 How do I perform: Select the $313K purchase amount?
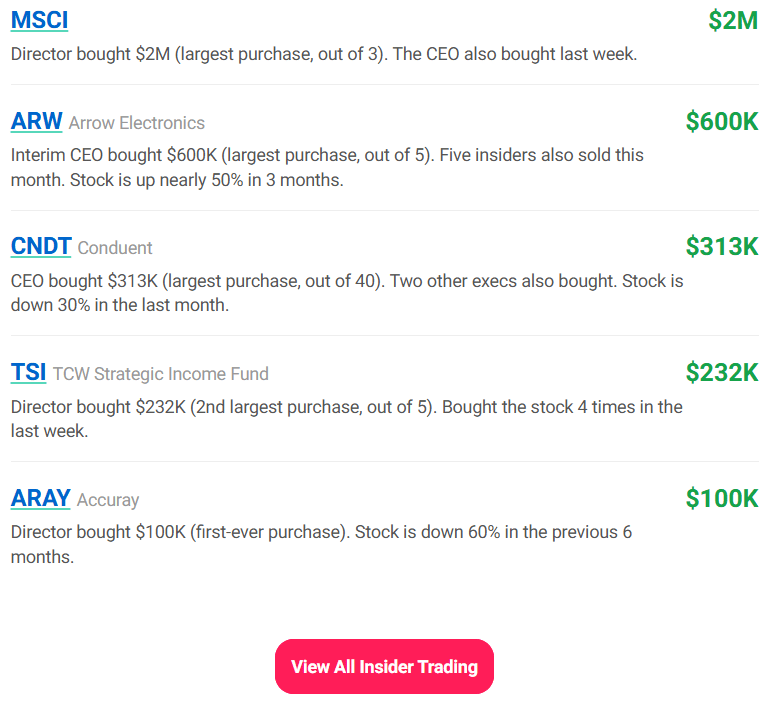tap(722, 246)
